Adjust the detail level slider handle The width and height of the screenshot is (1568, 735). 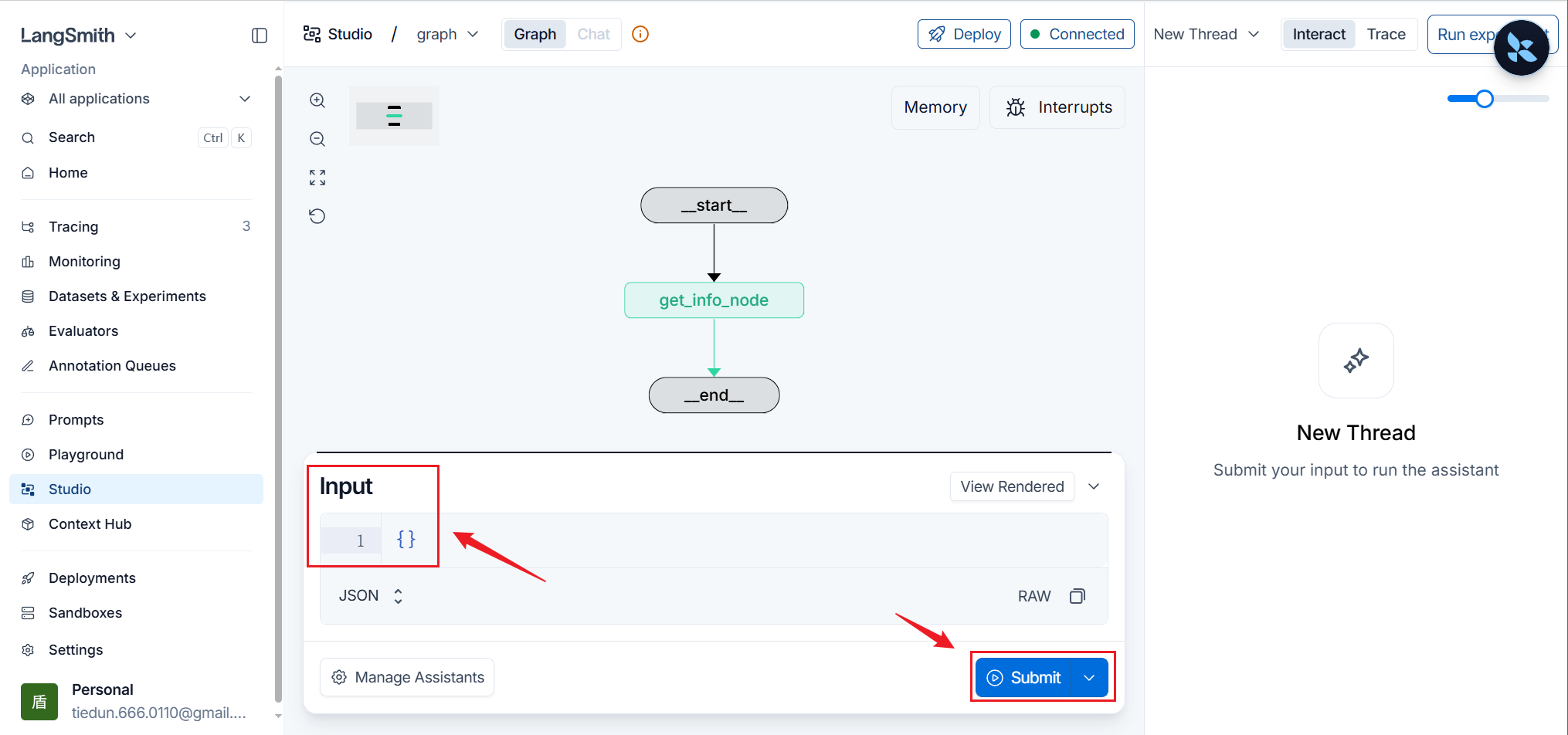click(x=1484, y=99)
